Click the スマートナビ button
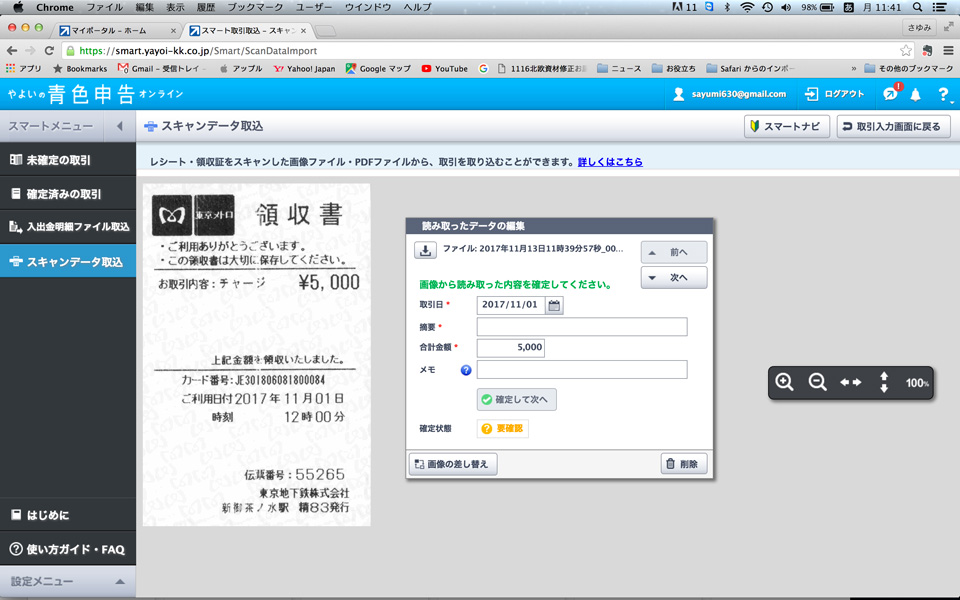 click(x=787, y=127)
